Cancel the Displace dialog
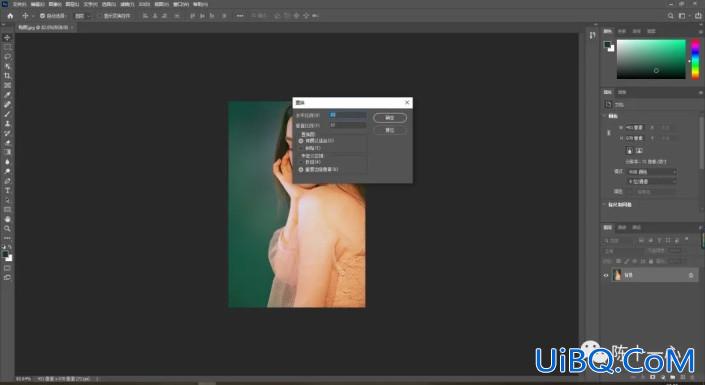Viewport: 705px width, 385px height. (390, 130)
